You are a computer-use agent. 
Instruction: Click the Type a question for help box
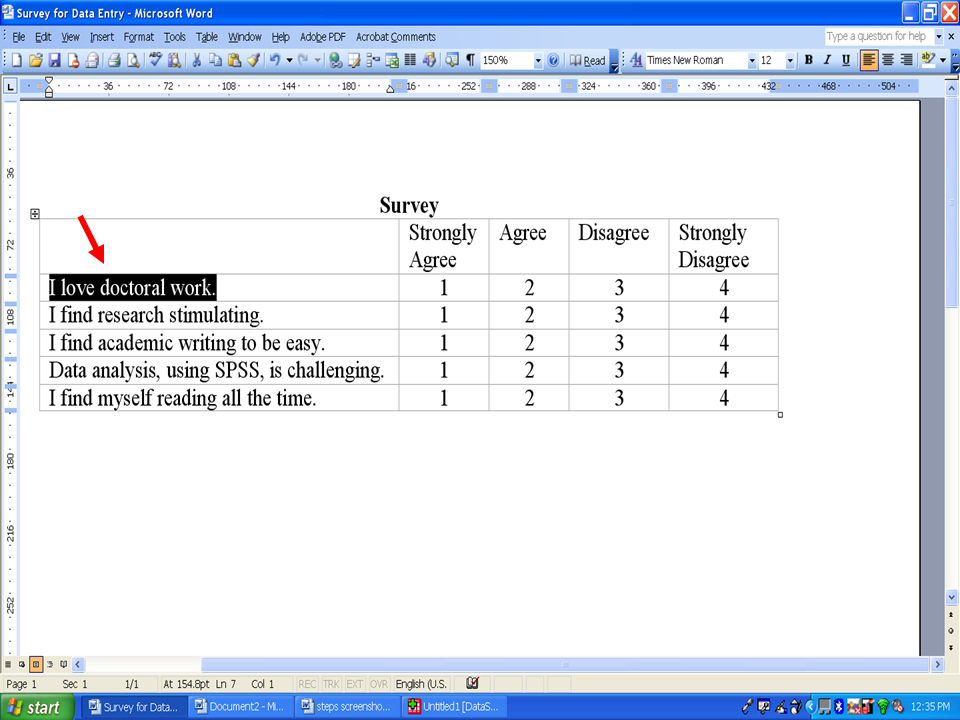876,37
